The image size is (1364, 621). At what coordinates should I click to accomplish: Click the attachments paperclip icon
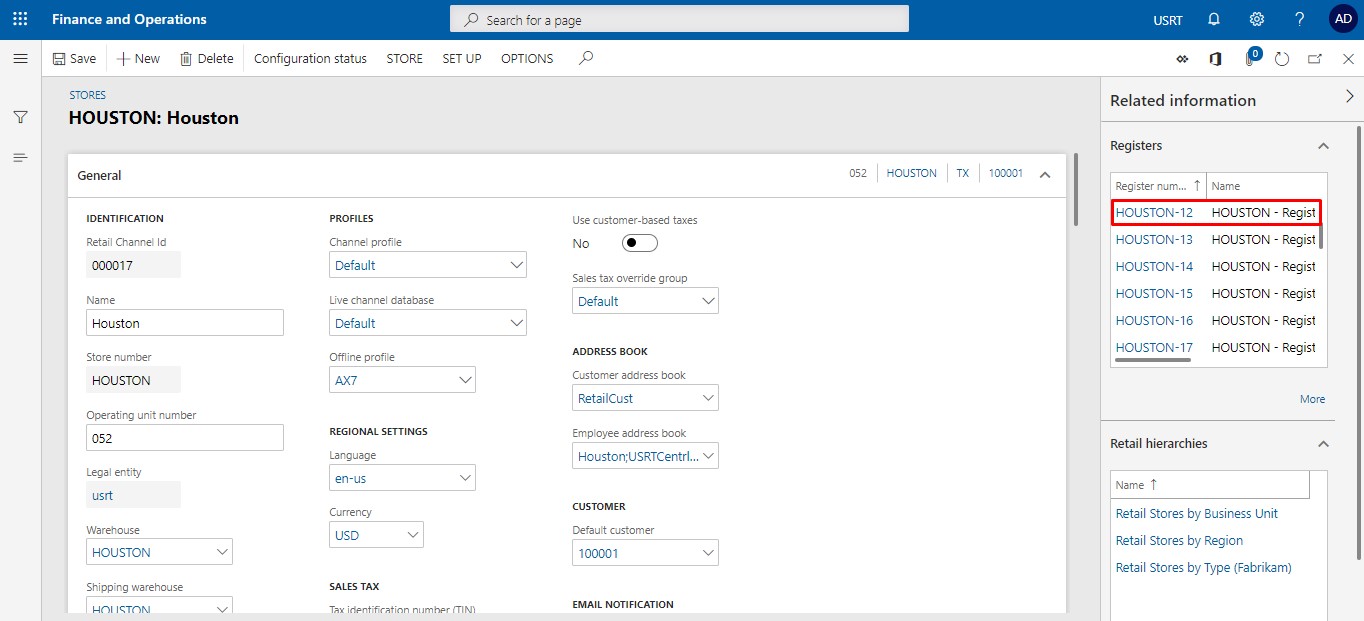[1250, 59]
